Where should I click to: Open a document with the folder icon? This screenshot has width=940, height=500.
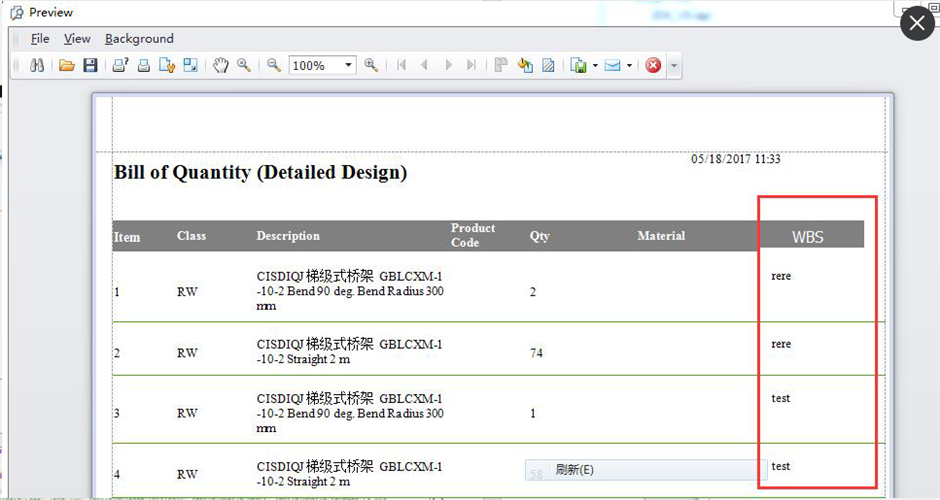pyautogui.click(x=66, y=65)
